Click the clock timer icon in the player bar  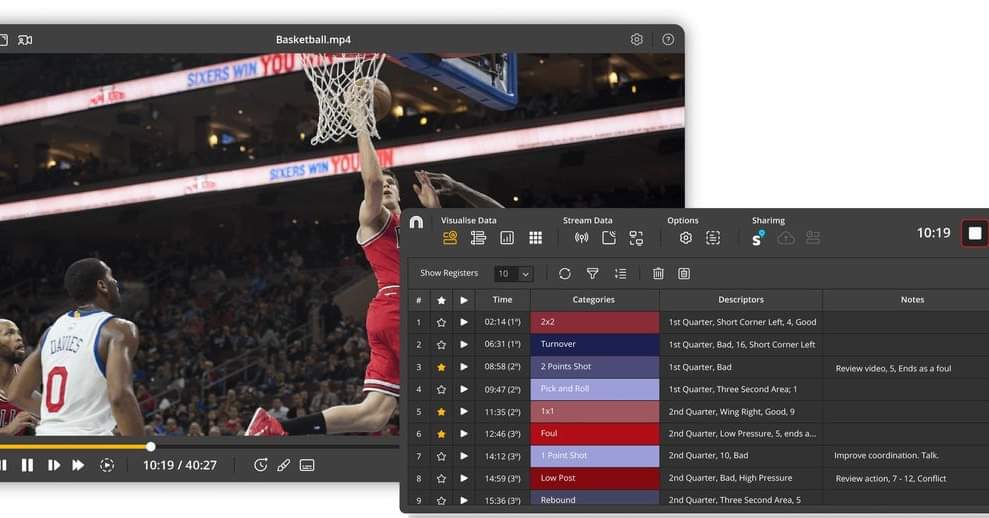[260, 465]
